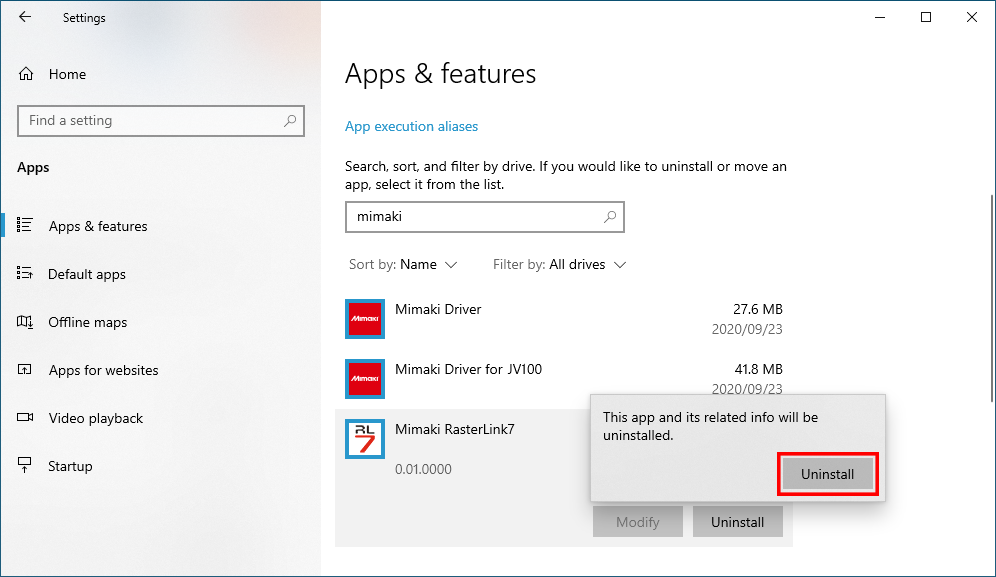
Task: Click the Mimaki Driver for JV100 icon
Action: (x=365, y=379)
